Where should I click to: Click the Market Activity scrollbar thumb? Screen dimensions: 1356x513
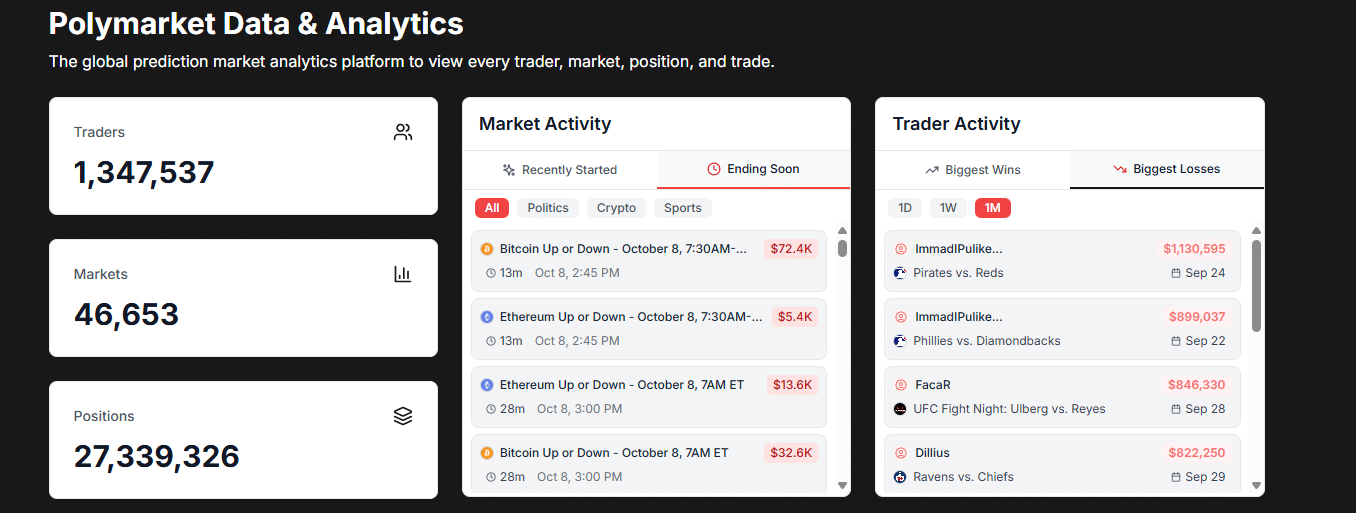(x=842, y=248)
